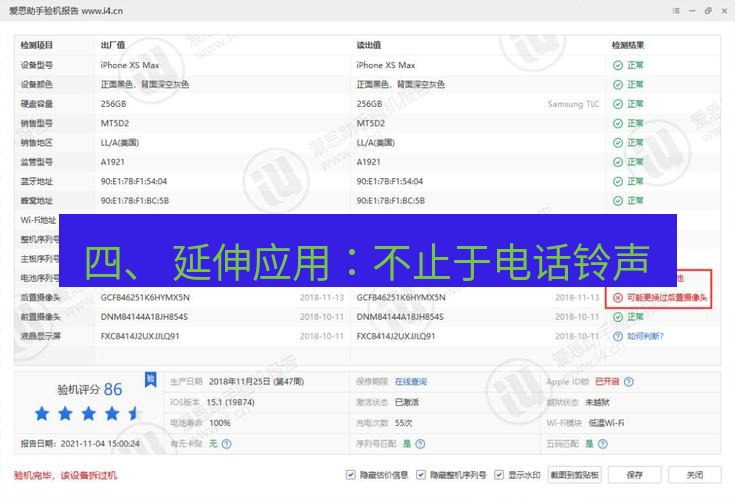The image size is (735, 500).
Task: Click green check icon in 硬盘容量 row
Action: click(x=618, y=104)
